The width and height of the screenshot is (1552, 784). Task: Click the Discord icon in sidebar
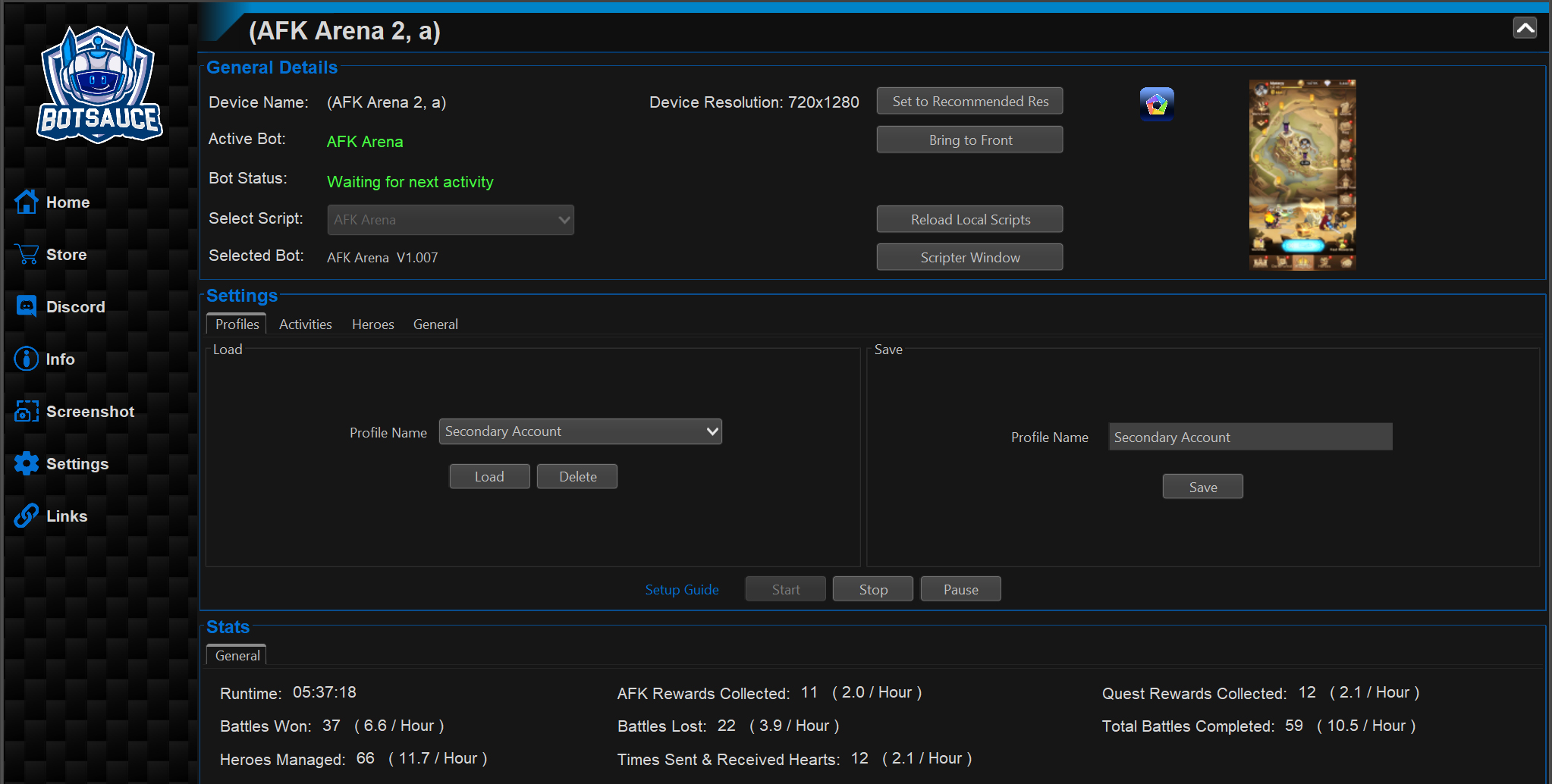coord(27,306)
